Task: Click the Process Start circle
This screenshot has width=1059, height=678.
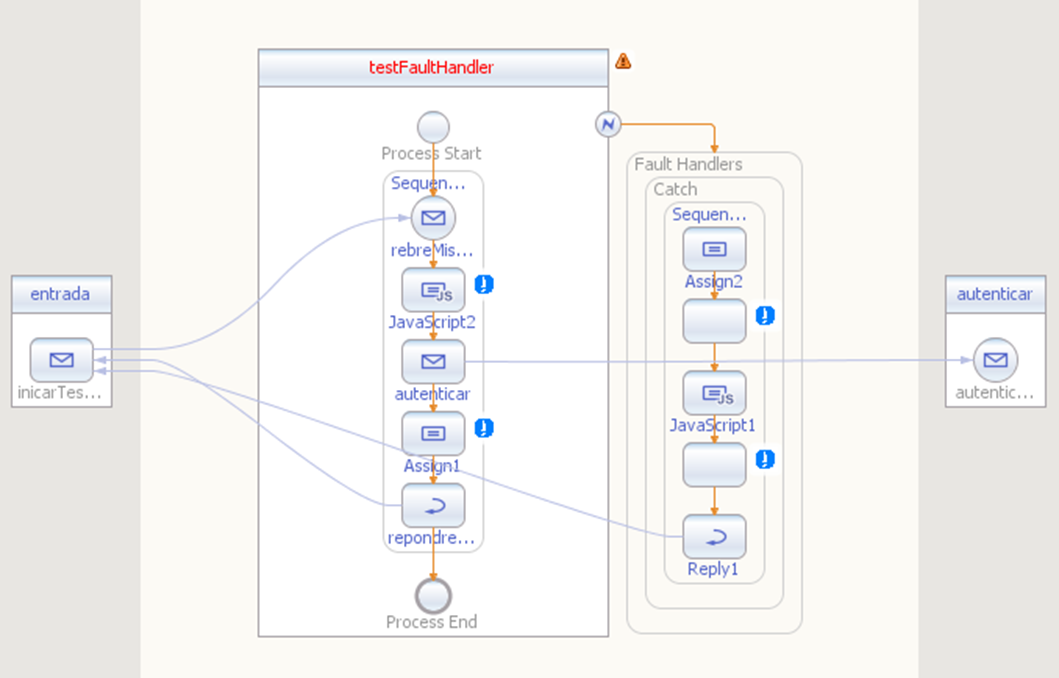Action: click(x=433, y=128)
